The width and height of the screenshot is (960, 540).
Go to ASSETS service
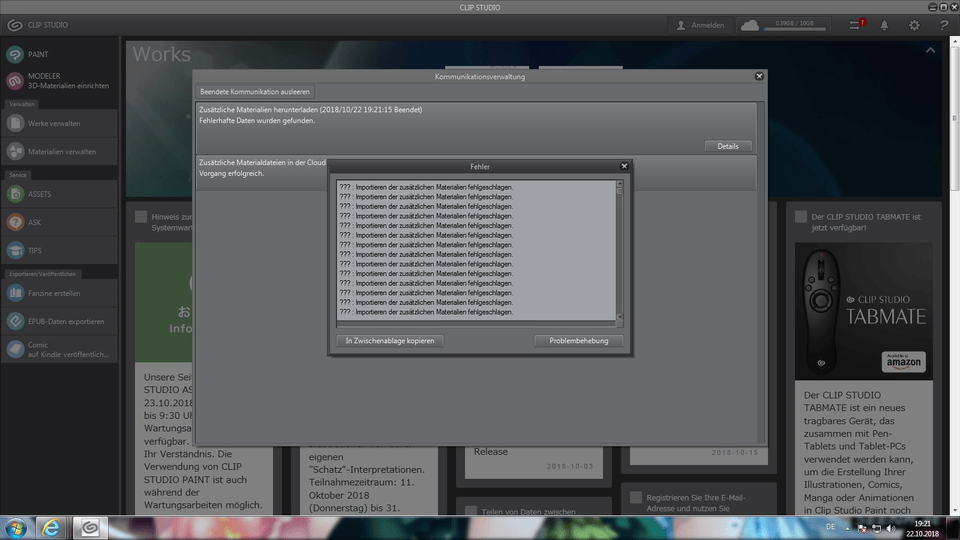click(59, 194)
